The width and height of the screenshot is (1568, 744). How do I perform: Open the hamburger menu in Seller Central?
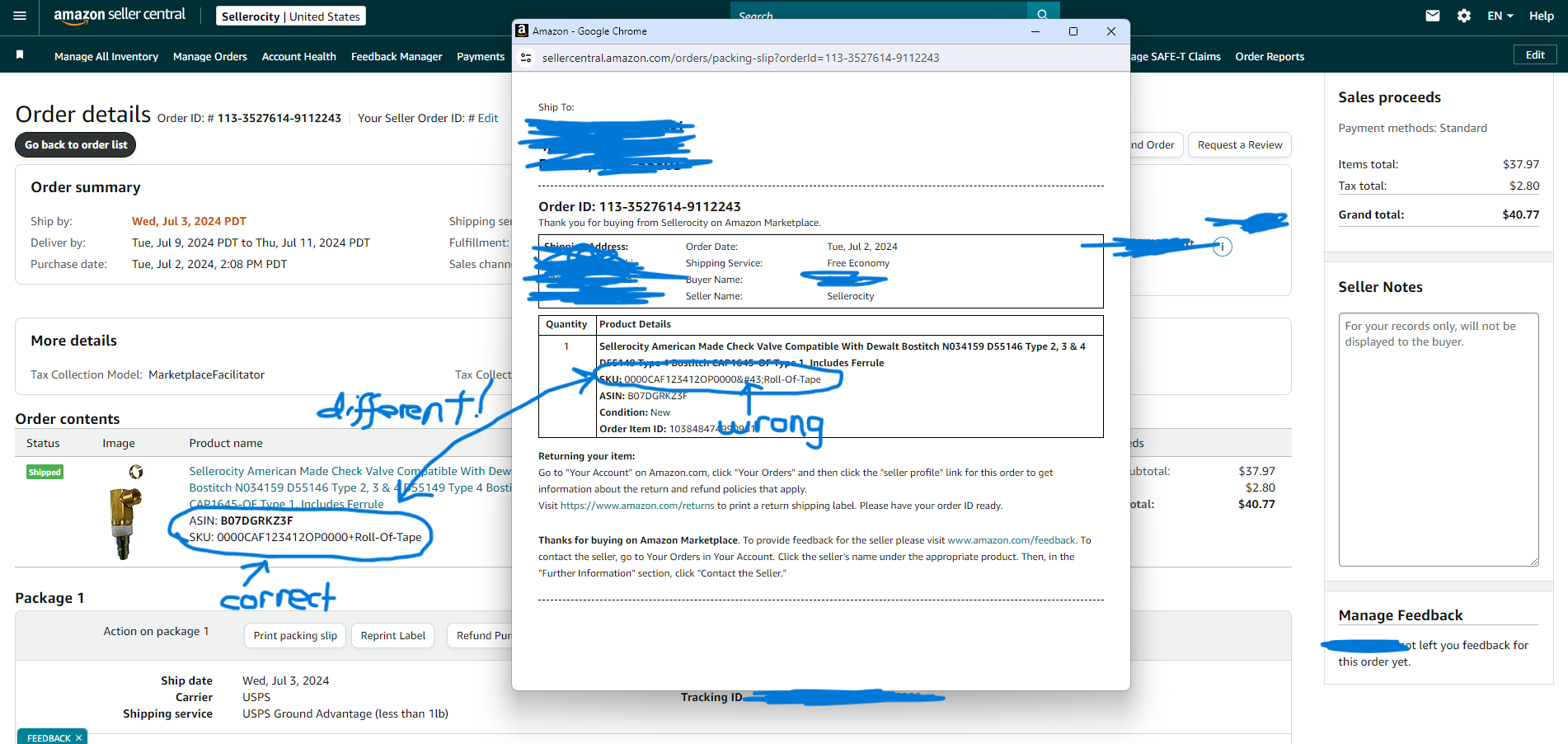click(20, 16)
